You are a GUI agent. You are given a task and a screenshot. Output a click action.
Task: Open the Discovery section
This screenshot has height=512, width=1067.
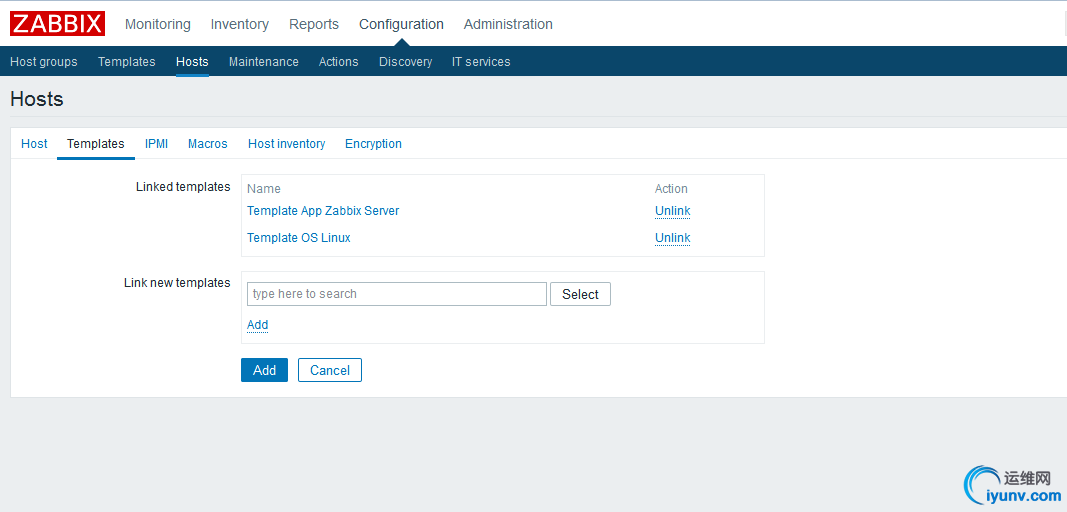[x=406, y=62]
